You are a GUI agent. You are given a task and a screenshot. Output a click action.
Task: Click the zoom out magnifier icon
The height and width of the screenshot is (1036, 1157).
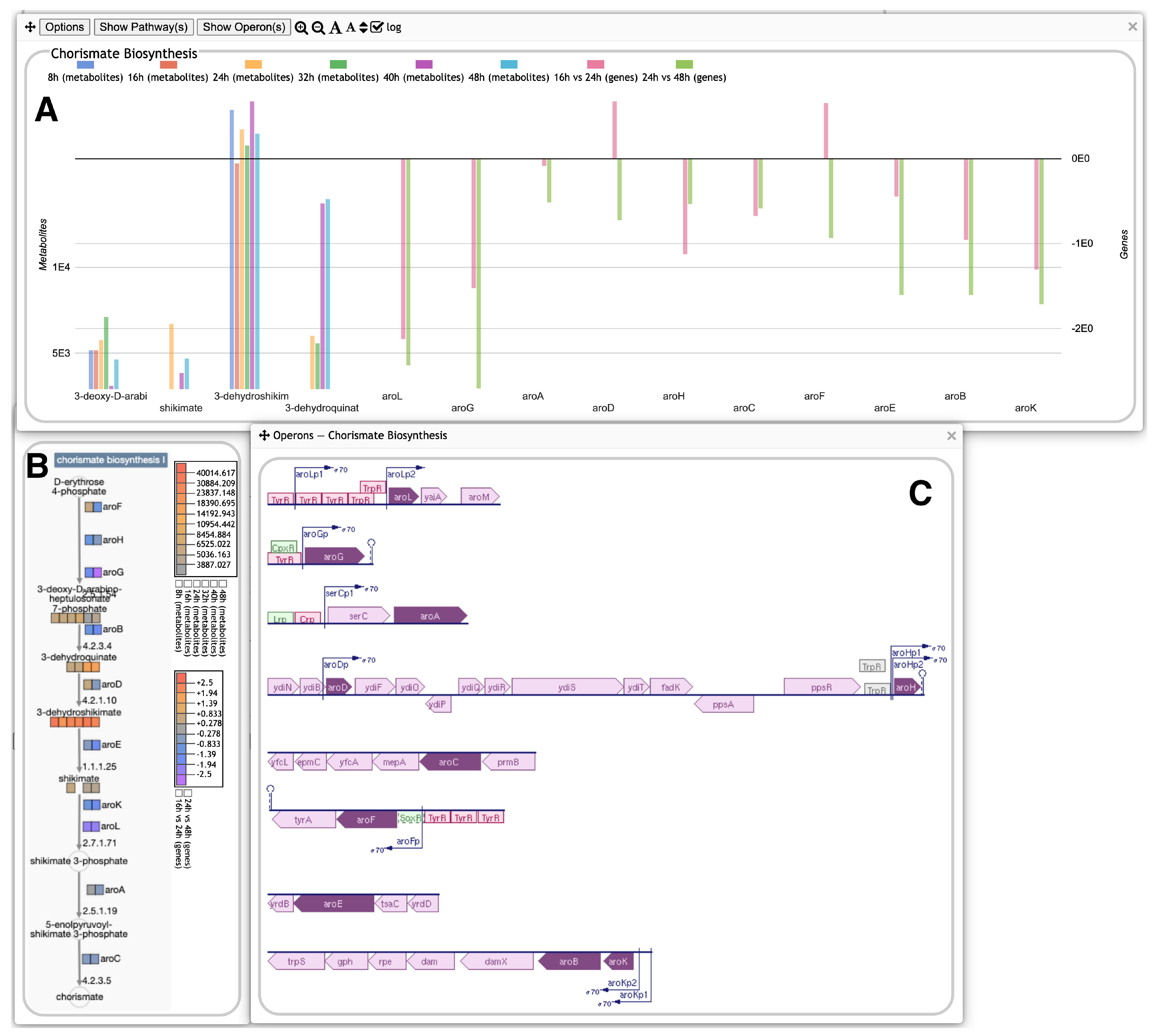pyautogui.click(x=318, y=27)
